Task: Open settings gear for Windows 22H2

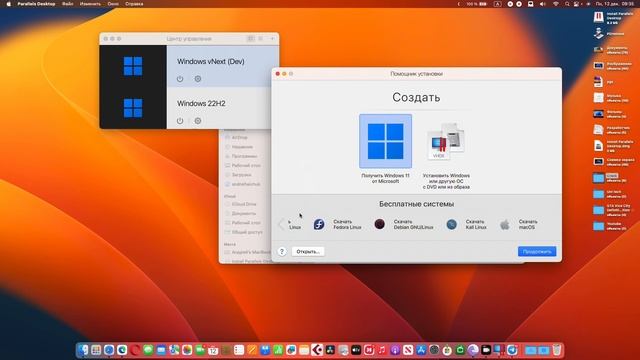Action: coord(198,121)
